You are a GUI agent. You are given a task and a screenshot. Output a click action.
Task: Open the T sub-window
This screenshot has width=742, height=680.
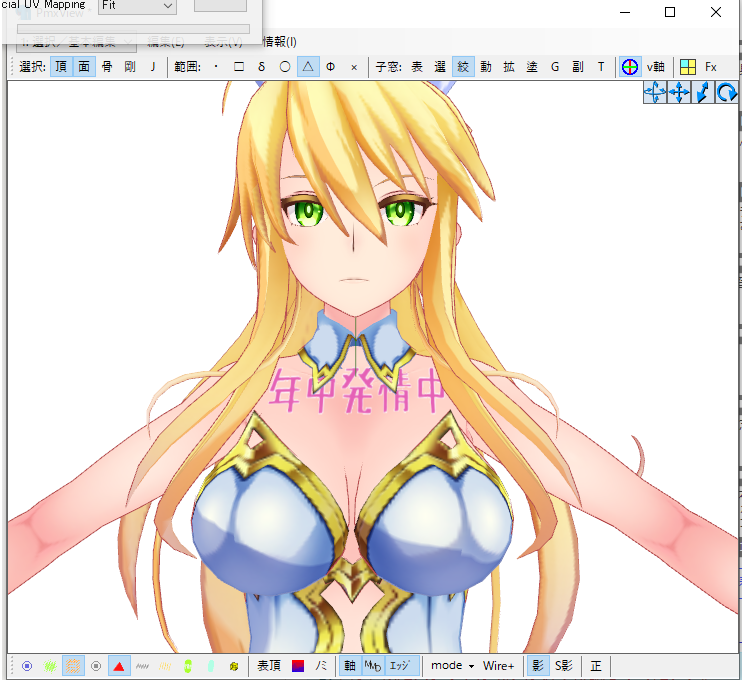point(601,67)
